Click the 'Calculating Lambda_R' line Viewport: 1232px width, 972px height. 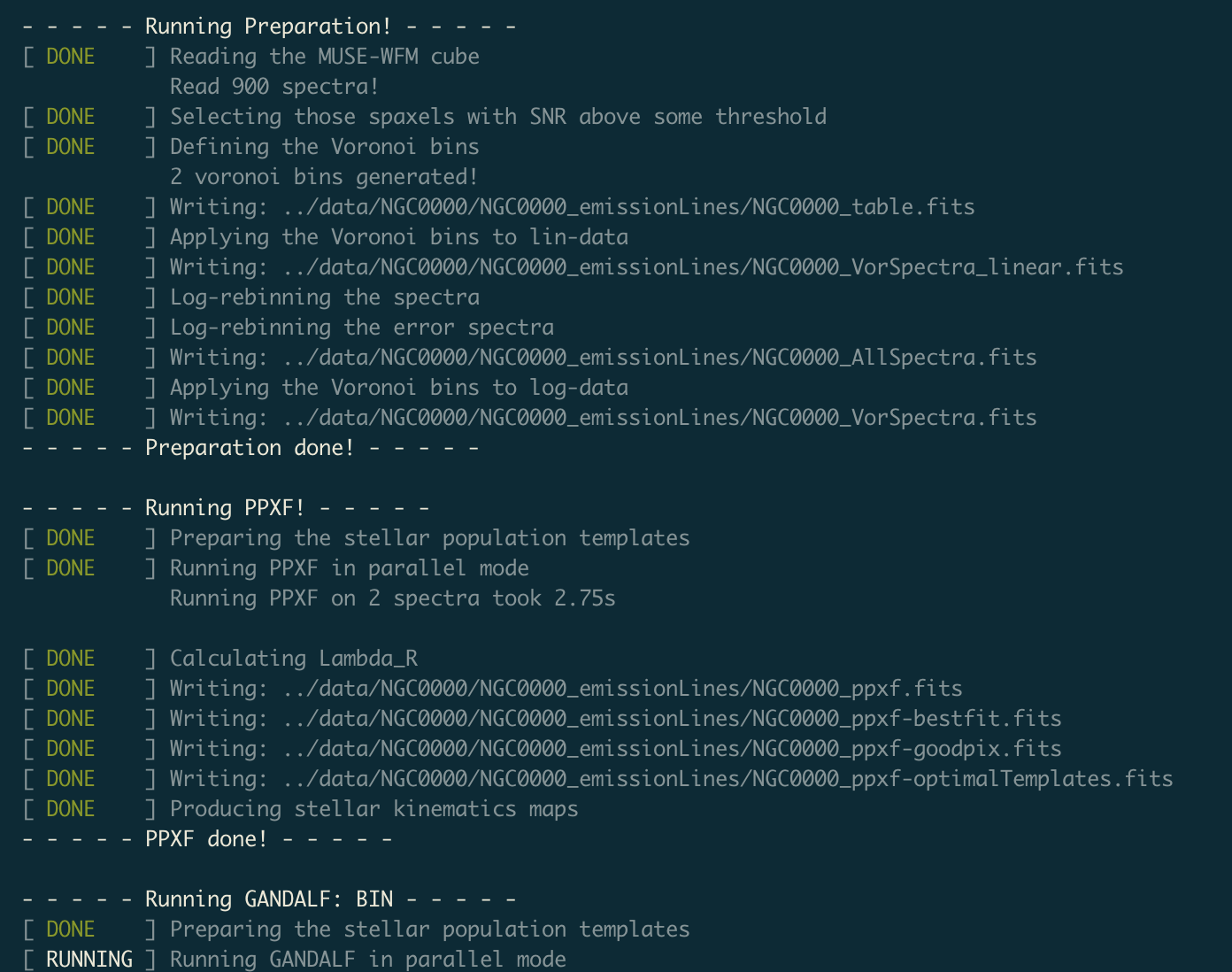tap(294, 659)
